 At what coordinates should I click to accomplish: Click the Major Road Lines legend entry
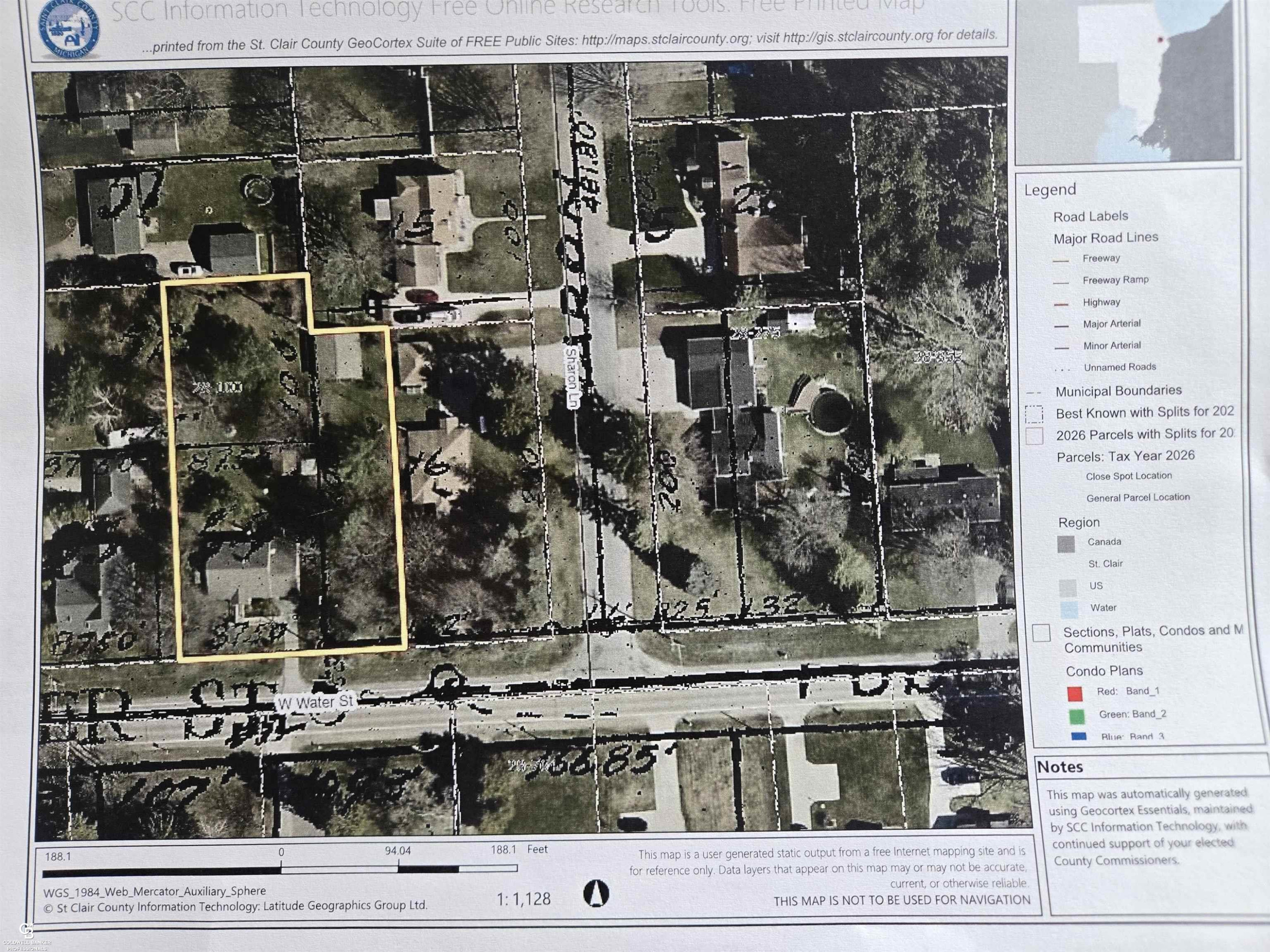(1105, 237)
